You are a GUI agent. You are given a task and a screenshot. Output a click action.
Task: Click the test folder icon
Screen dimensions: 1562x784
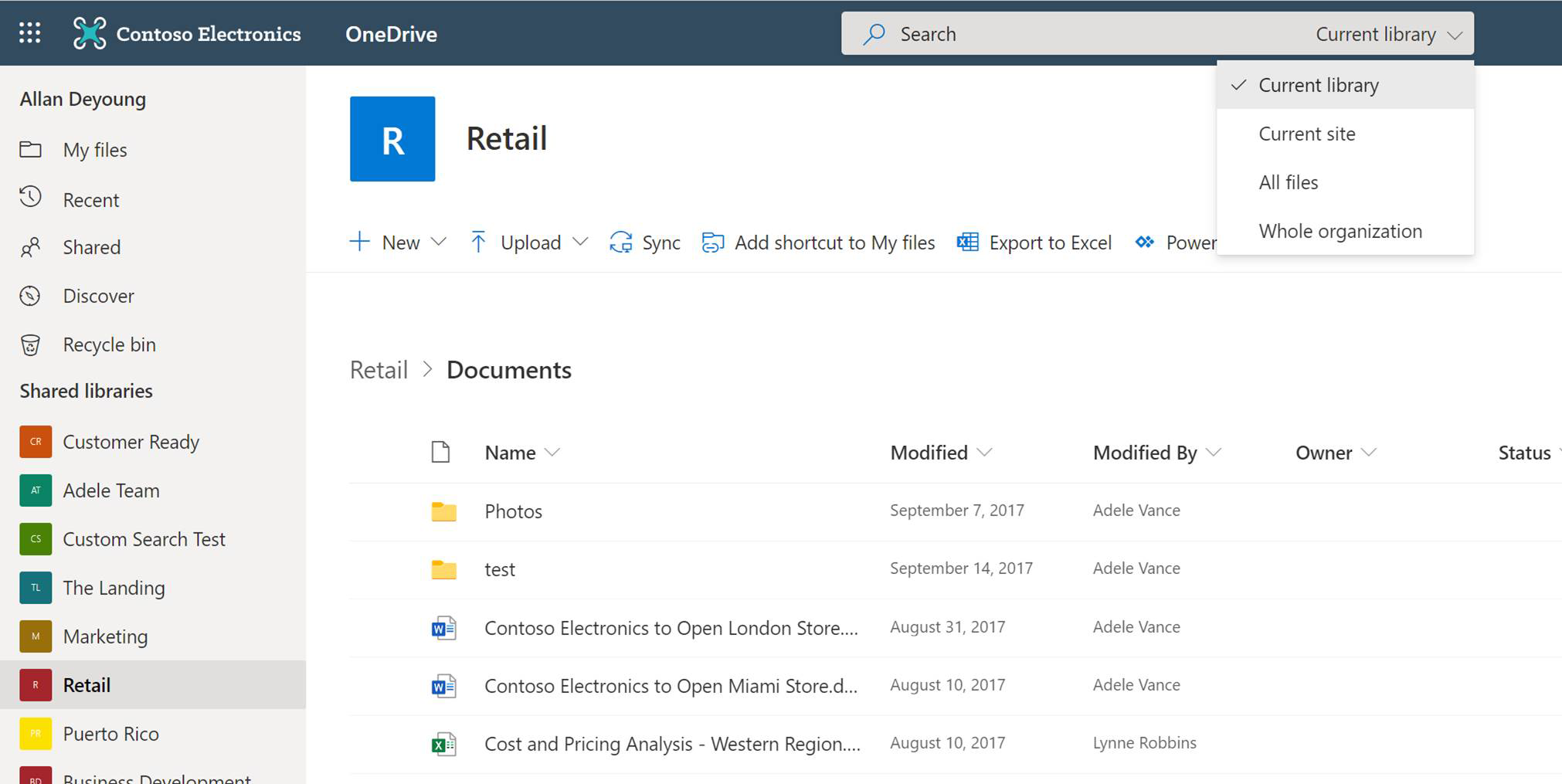click(443, 569)
